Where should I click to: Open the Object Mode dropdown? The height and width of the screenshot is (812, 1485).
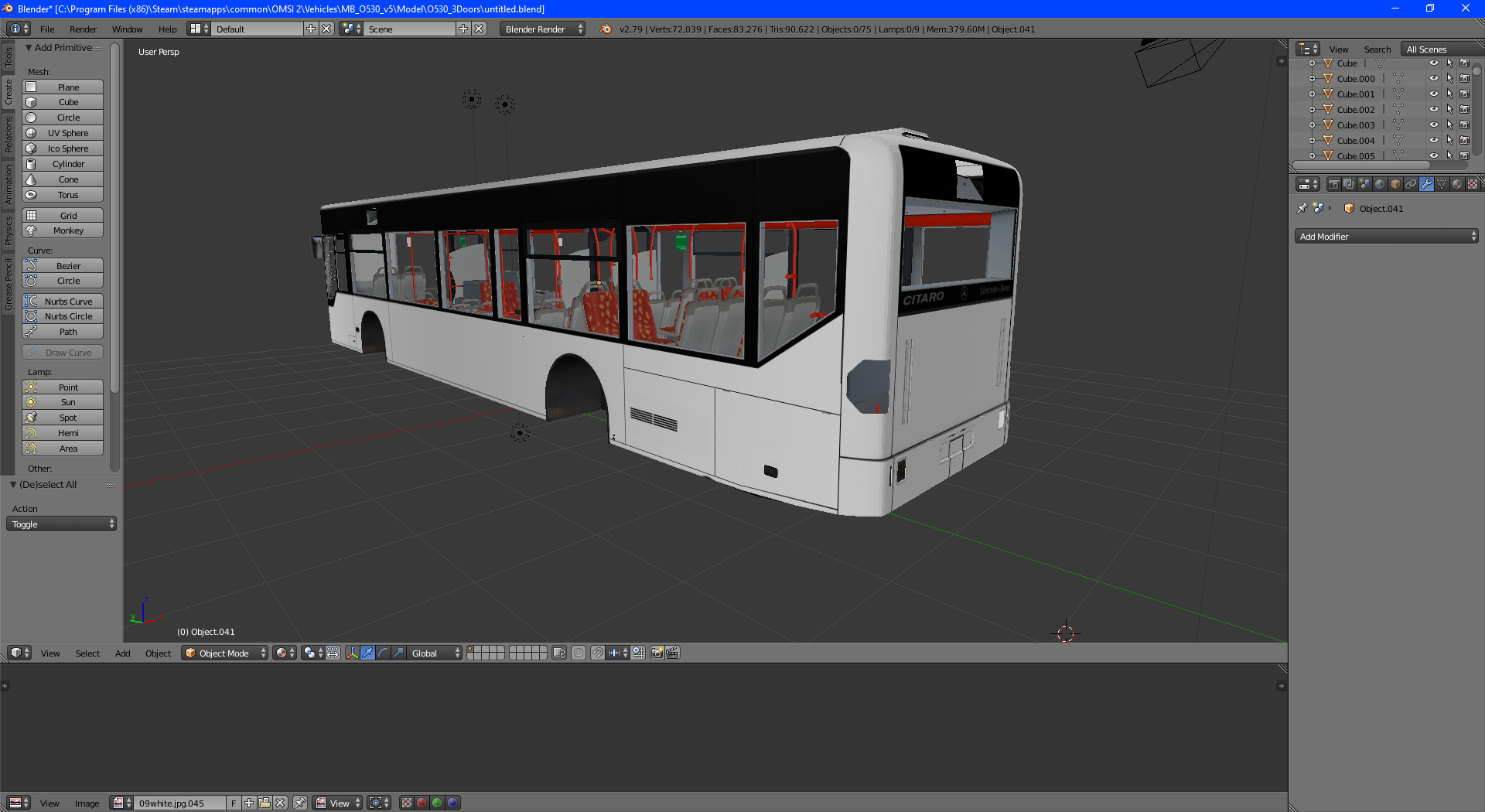(x=225, y=653)
